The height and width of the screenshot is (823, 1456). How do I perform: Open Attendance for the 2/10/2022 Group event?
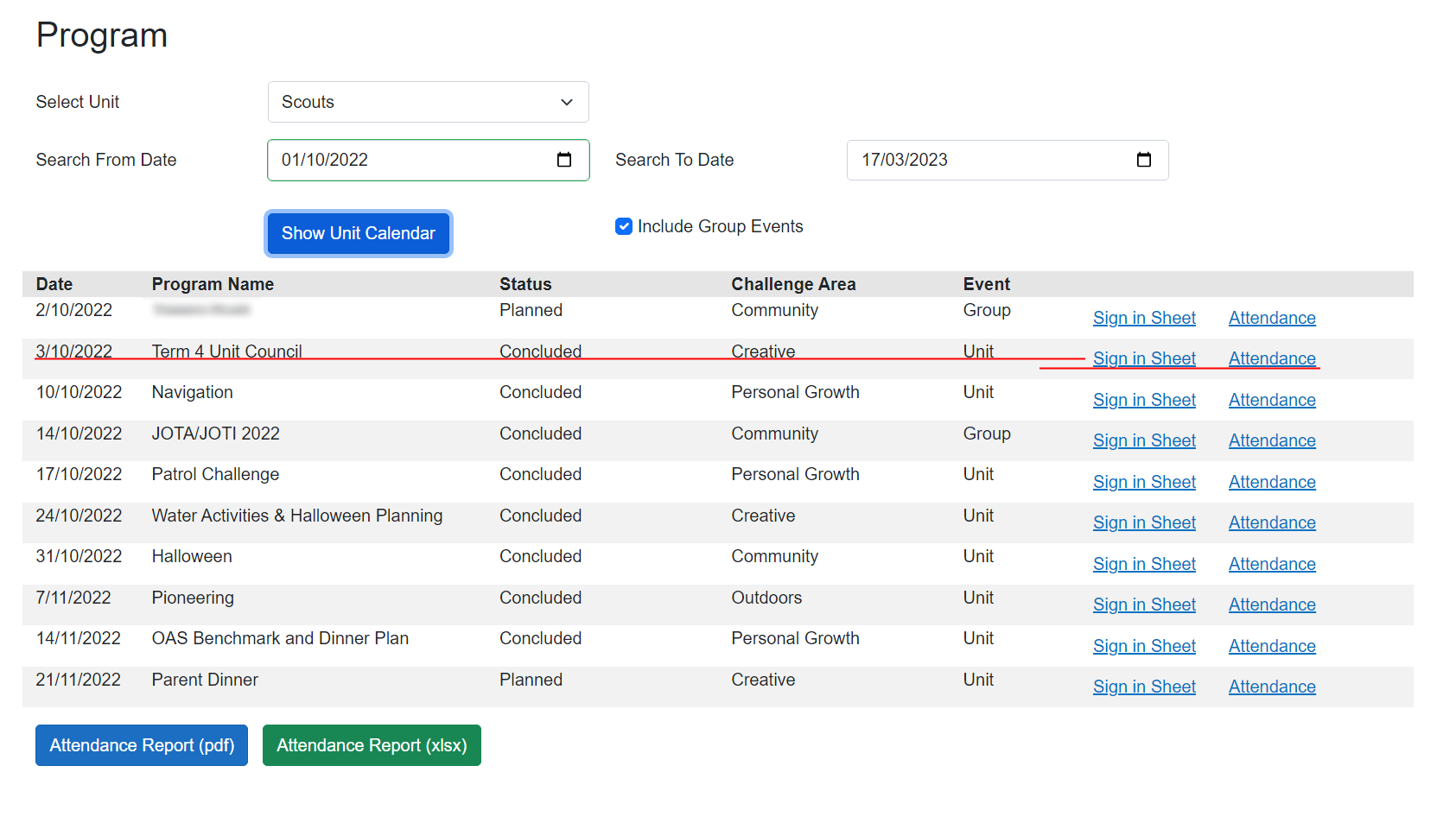[x=1271, y=317]
